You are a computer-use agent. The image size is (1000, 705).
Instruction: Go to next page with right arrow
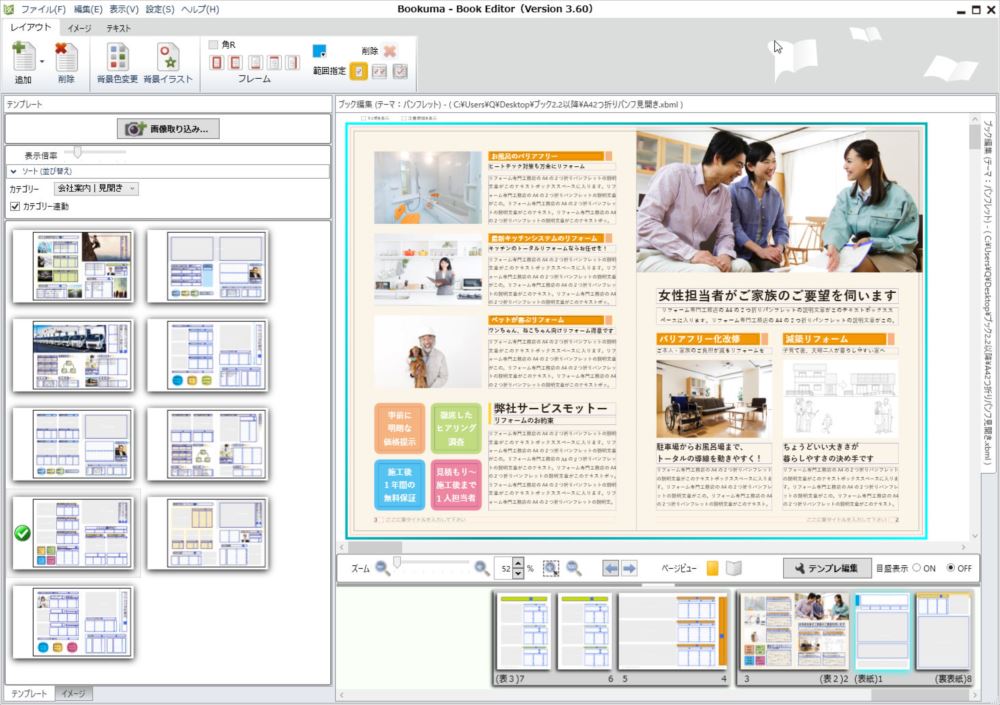click(629, 568)
